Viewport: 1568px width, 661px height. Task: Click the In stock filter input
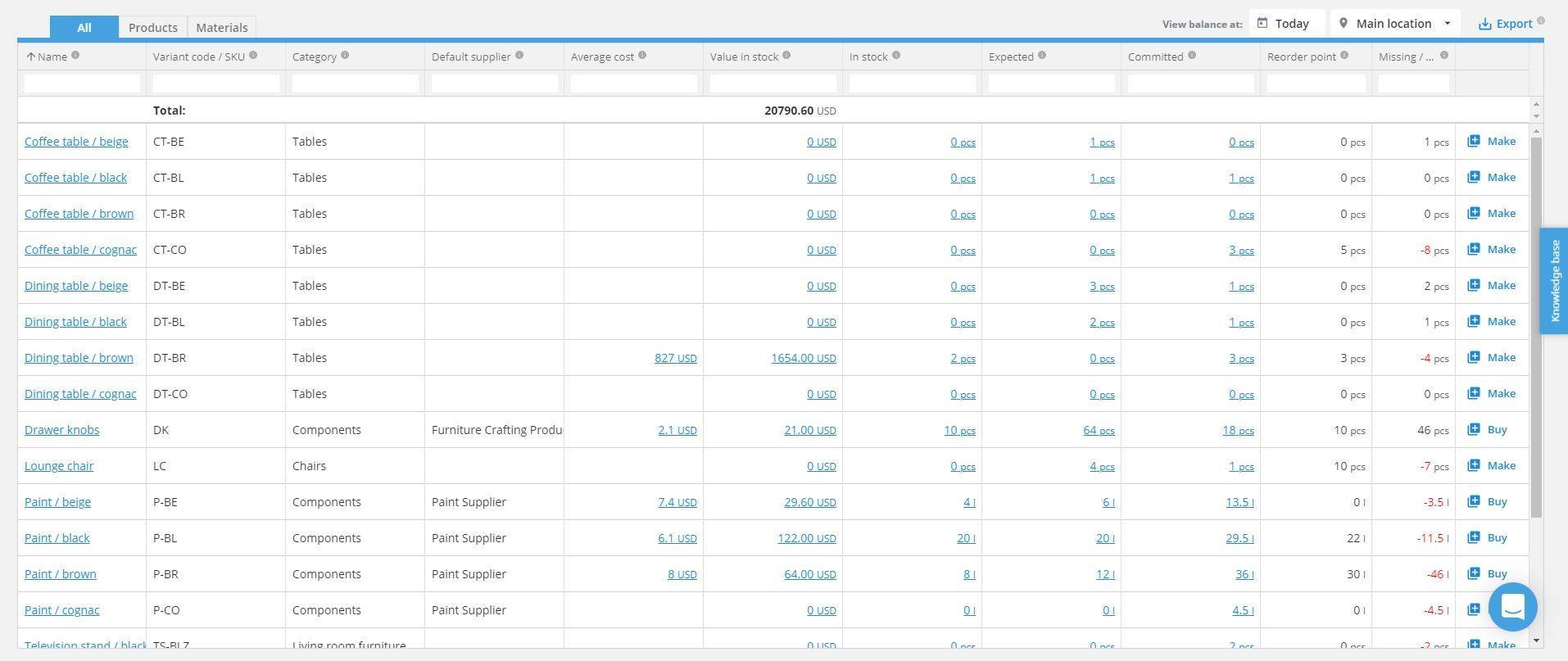coord(912,83)
